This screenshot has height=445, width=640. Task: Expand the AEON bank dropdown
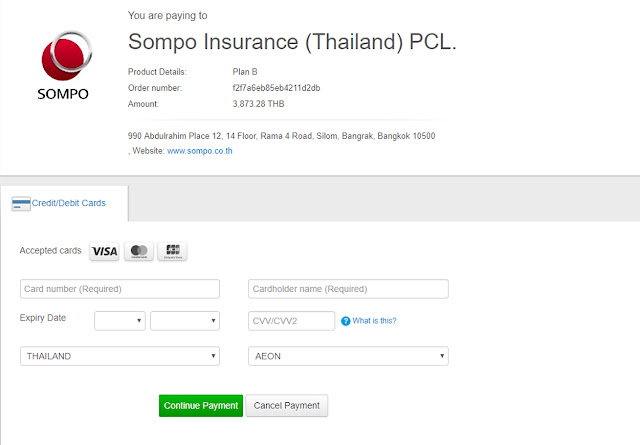pos(348,356)
